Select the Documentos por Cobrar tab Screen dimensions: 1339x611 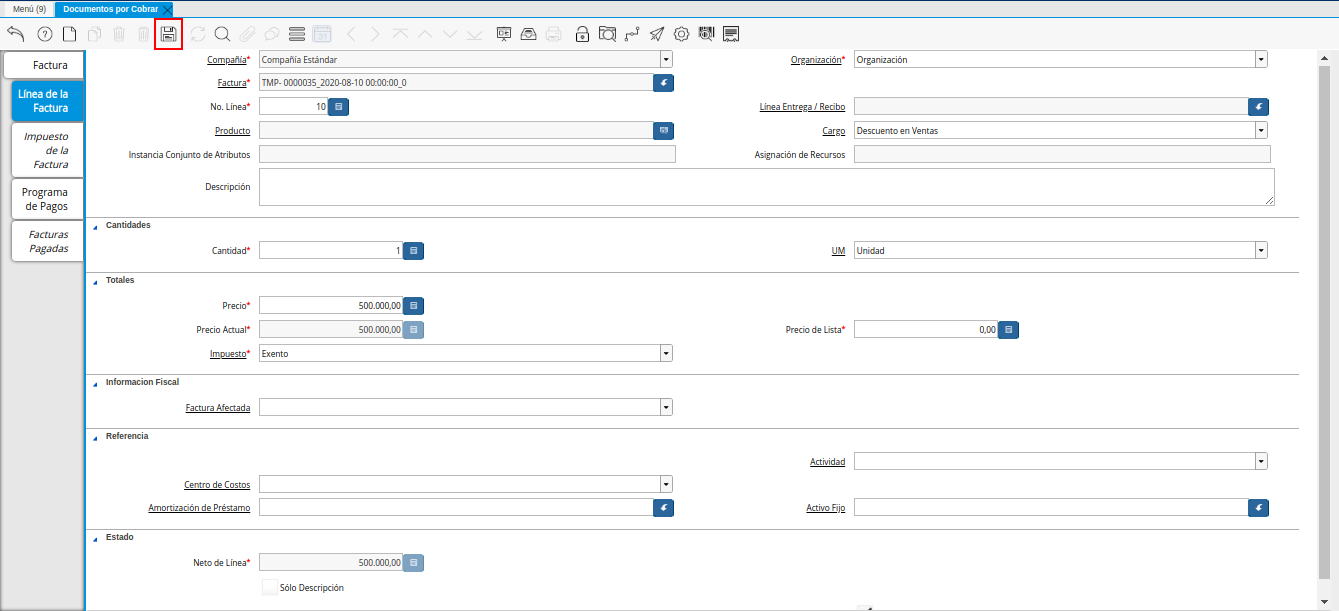pos(110,8)
